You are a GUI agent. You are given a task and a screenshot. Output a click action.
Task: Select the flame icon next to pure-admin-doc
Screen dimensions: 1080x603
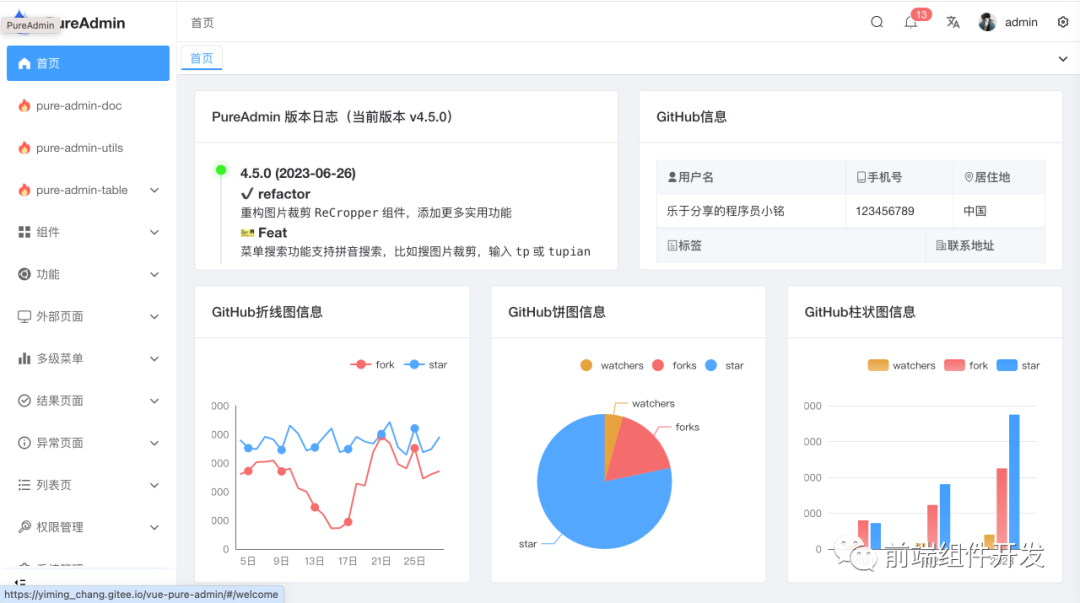(27, 105)
